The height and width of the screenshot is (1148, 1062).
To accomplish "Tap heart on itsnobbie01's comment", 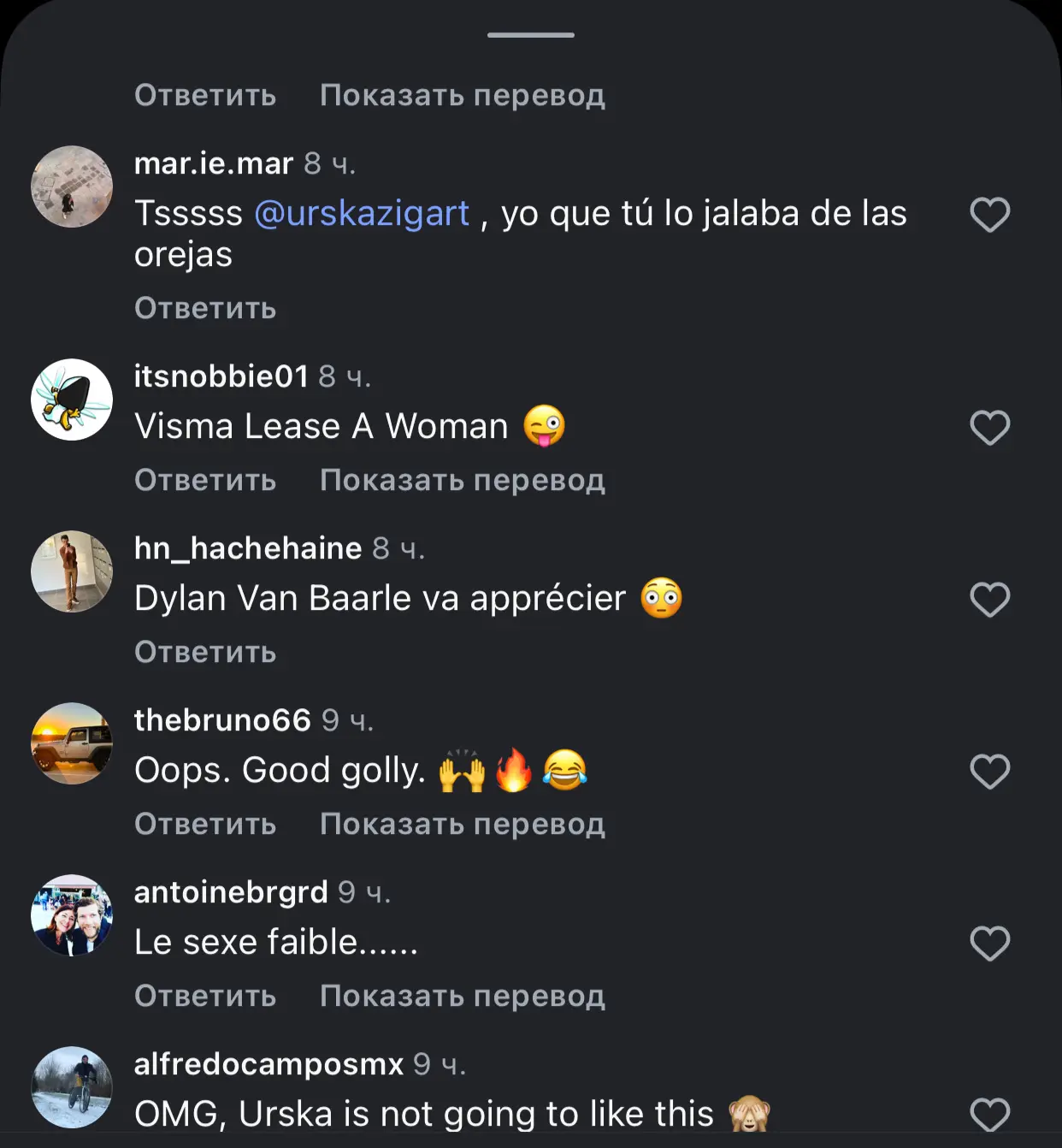I will click(x=990, y=428).
